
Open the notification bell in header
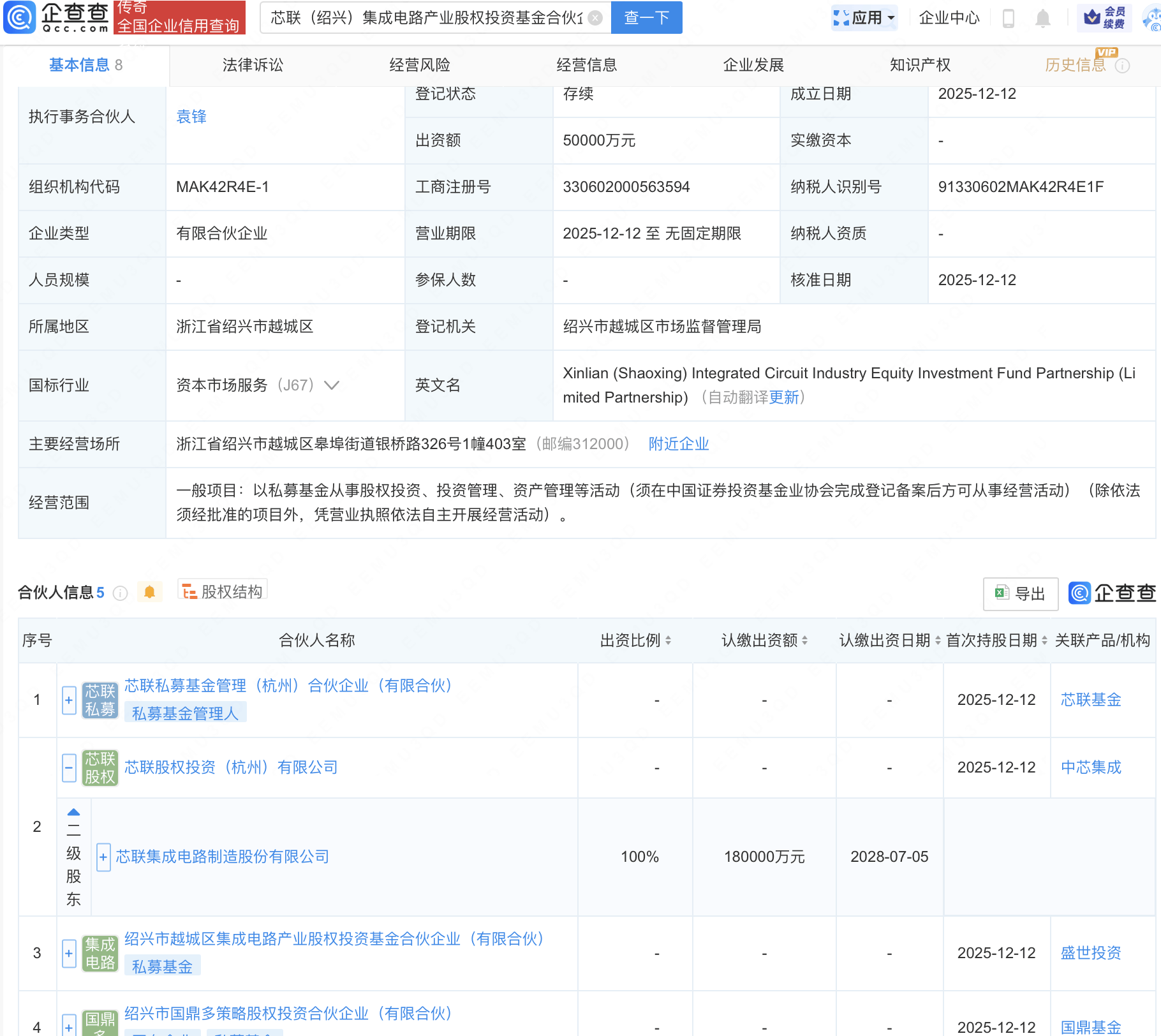click(1043, 18)
